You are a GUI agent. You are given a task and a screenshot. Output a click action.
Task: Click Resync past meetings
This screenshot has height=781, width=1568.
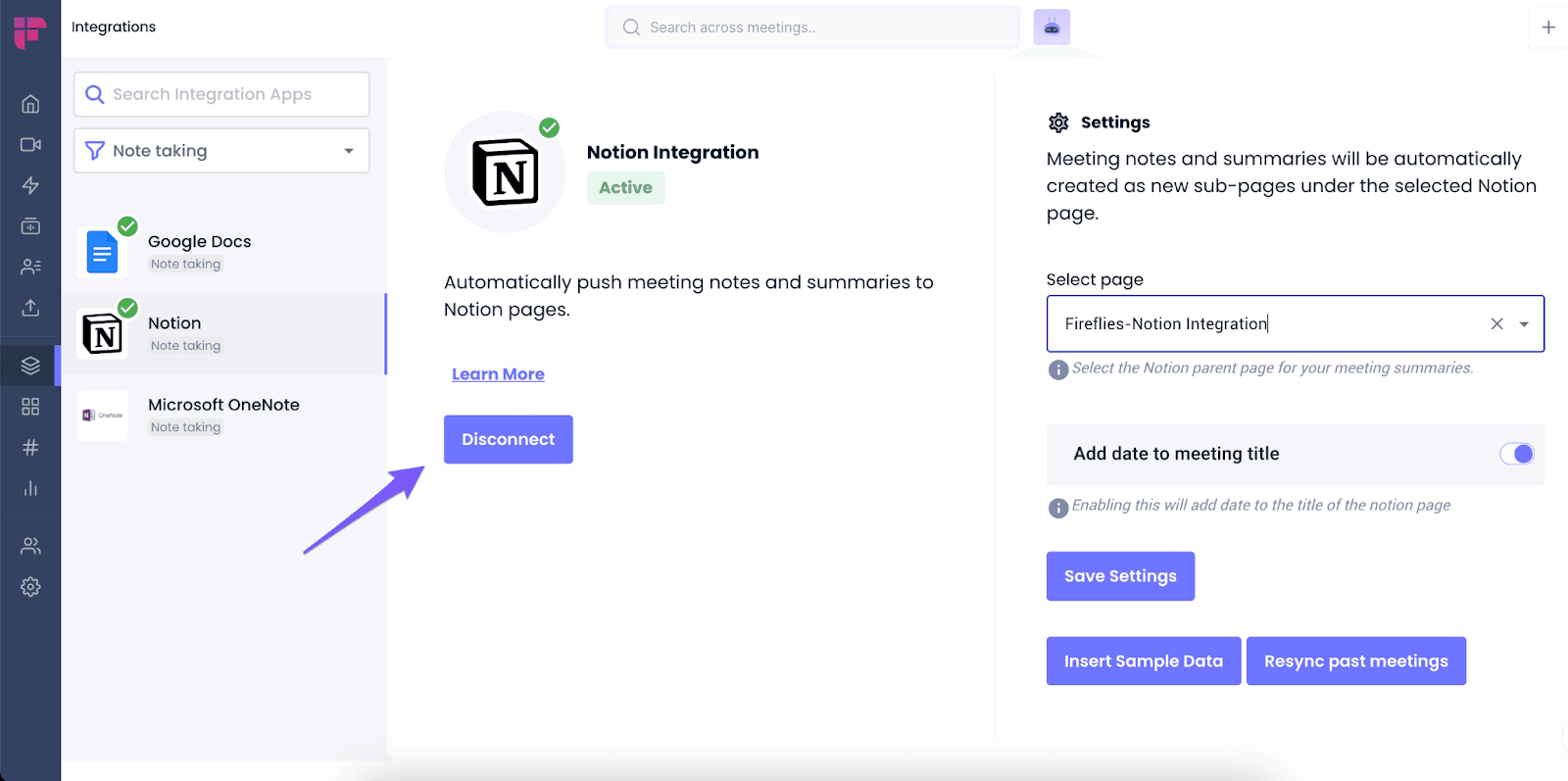(1356, 661)
